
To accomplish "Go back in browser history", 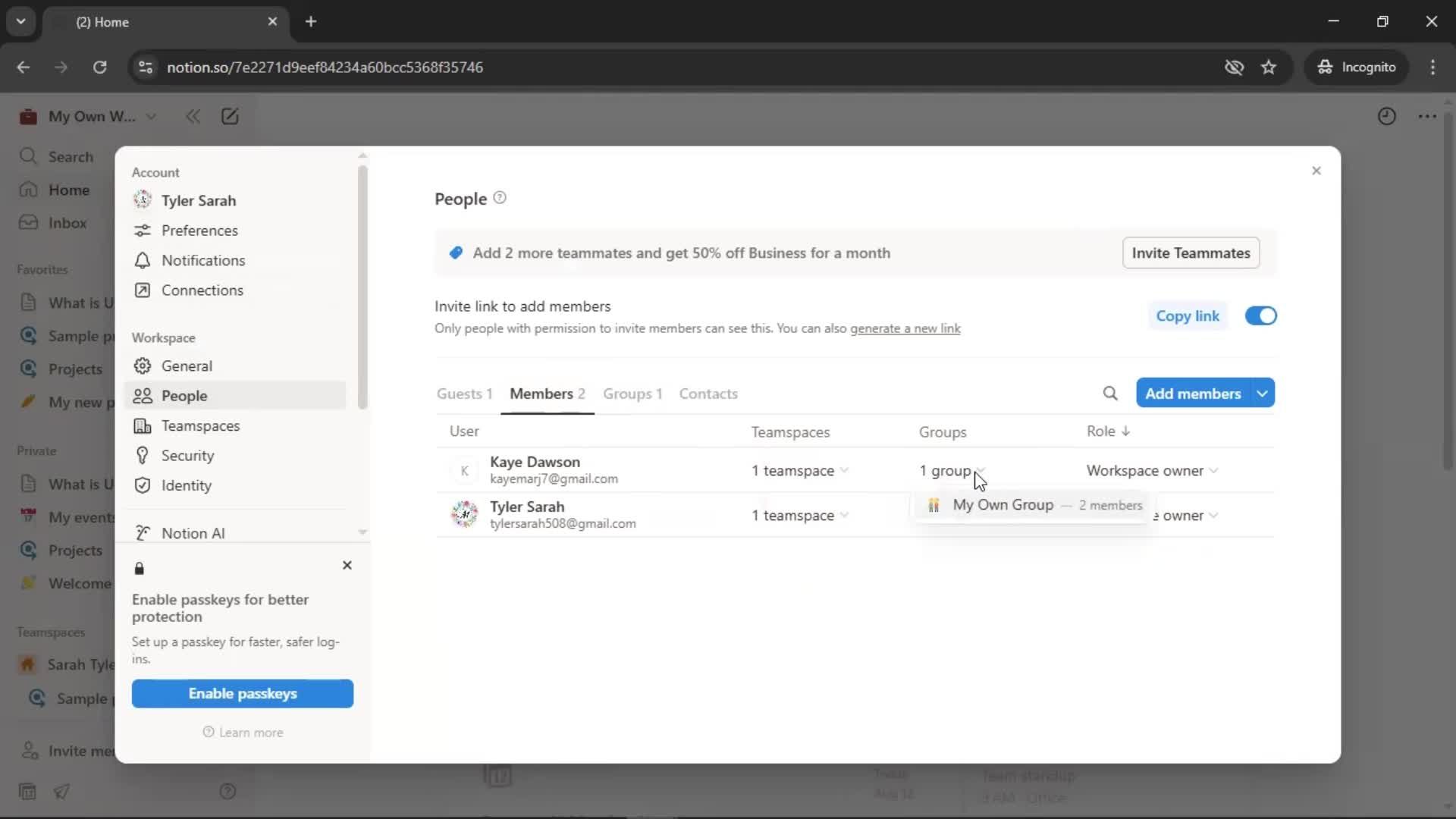I will (24, 67).
